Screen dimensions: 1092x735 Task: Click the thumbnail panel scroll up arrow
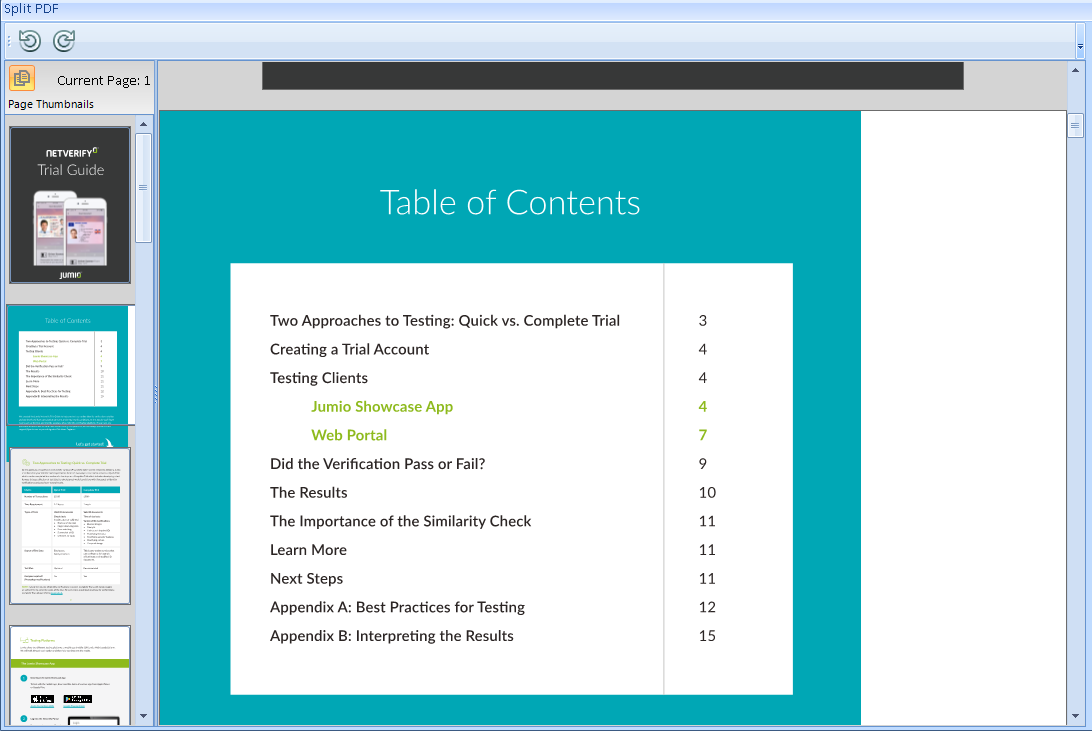click(x=143, y=124)
